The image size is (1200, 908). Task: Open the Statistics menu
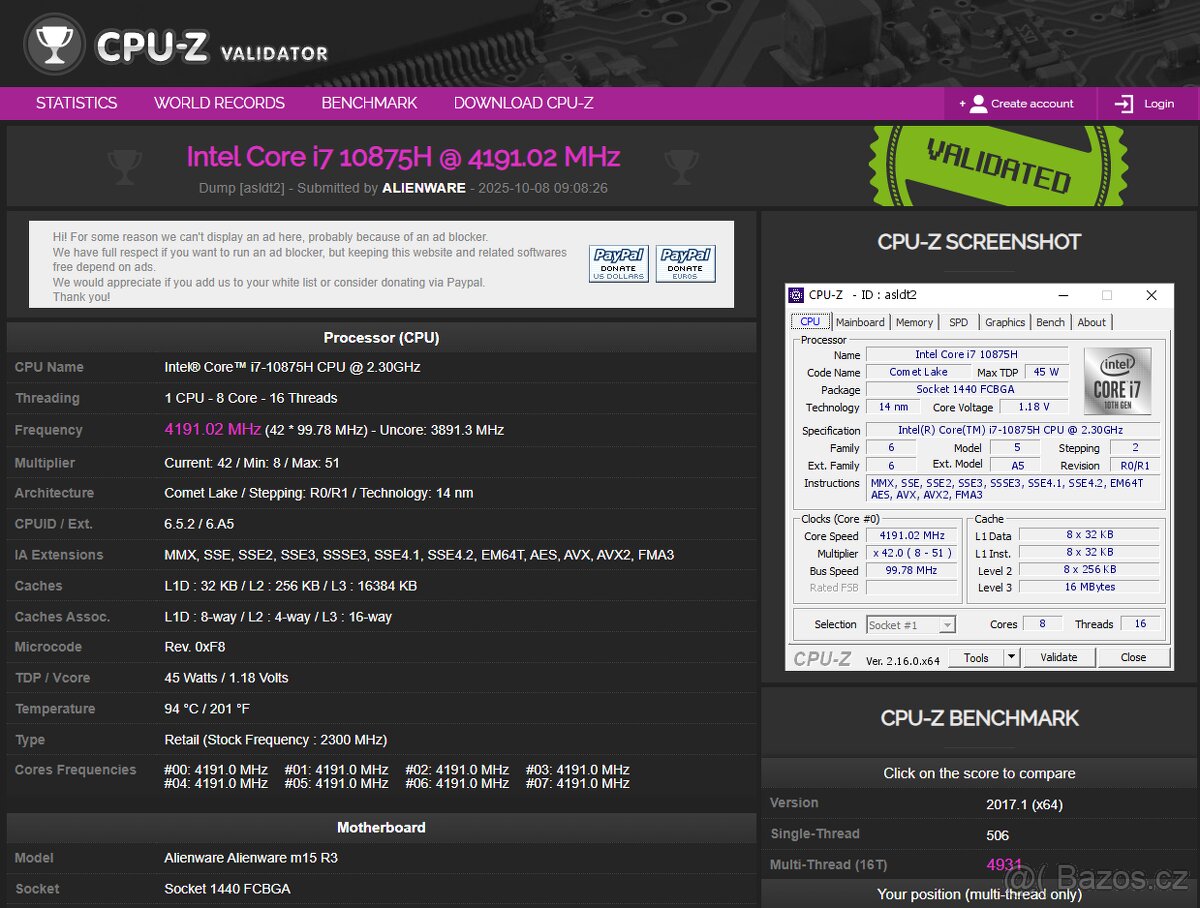click(76, 102)
